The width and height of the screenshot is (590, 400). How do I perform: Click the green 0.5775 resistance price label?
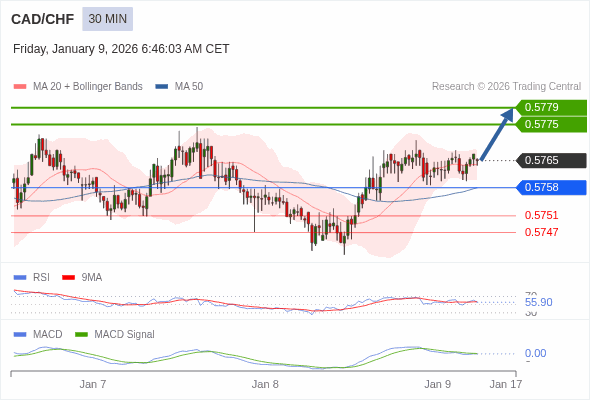tap(551, 124)
